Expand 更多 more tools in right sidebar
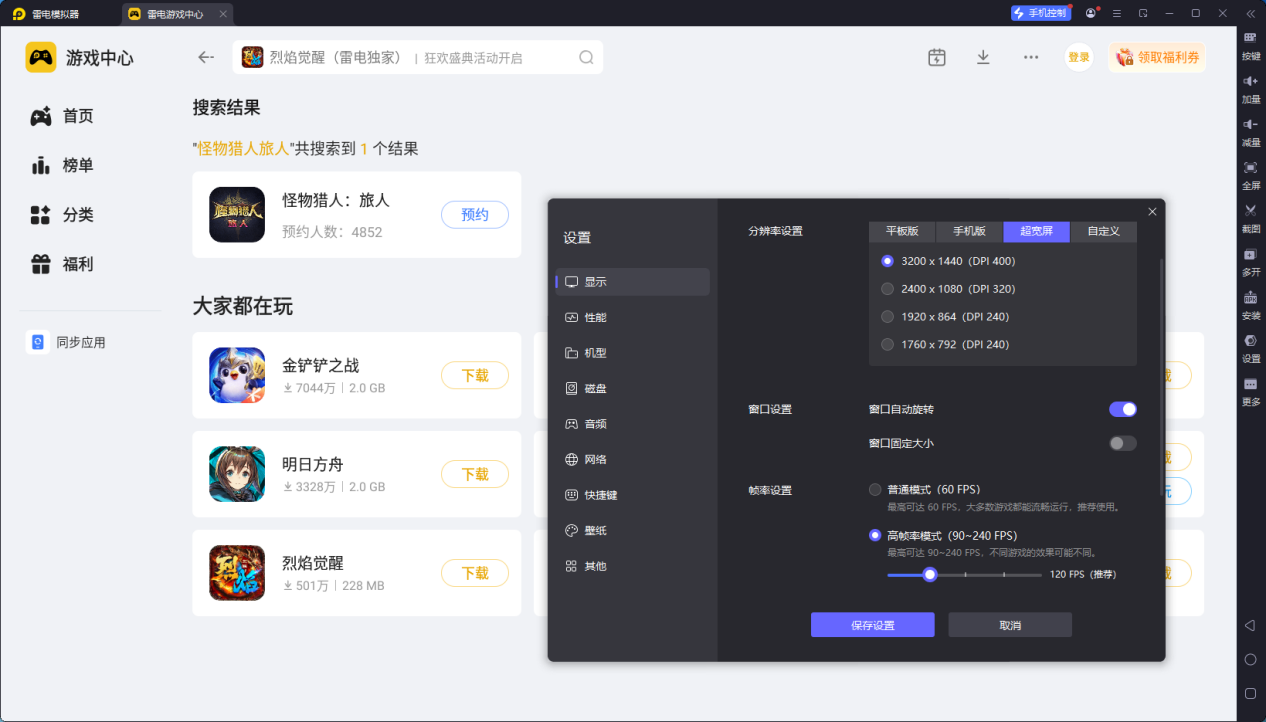The image size is (1266, 722). 1250,385
